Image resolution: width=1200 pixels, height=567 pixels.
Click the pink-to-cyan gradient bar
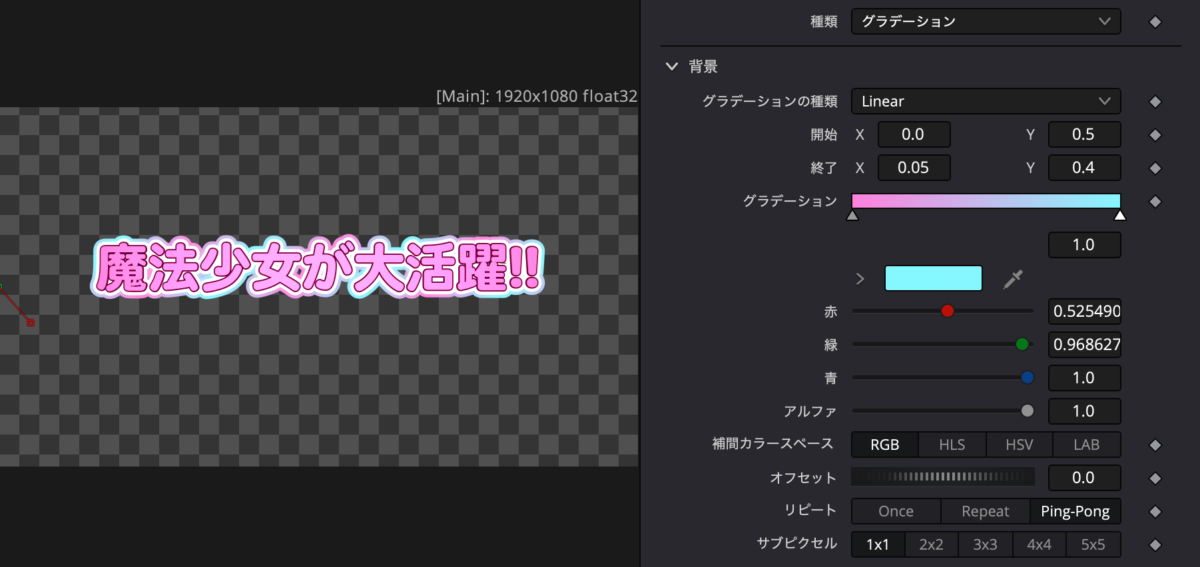click(986, 201)
